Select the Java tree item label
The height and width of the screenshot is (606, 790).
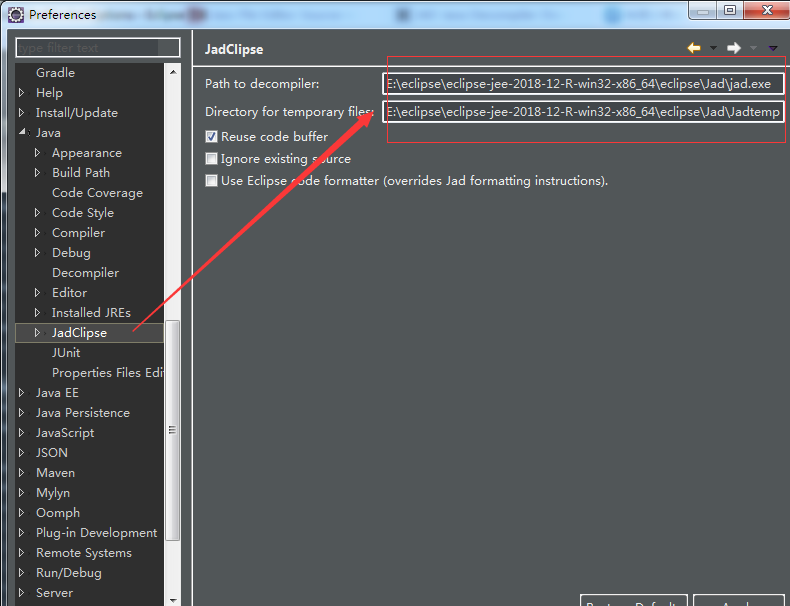(x=48, y=132)
